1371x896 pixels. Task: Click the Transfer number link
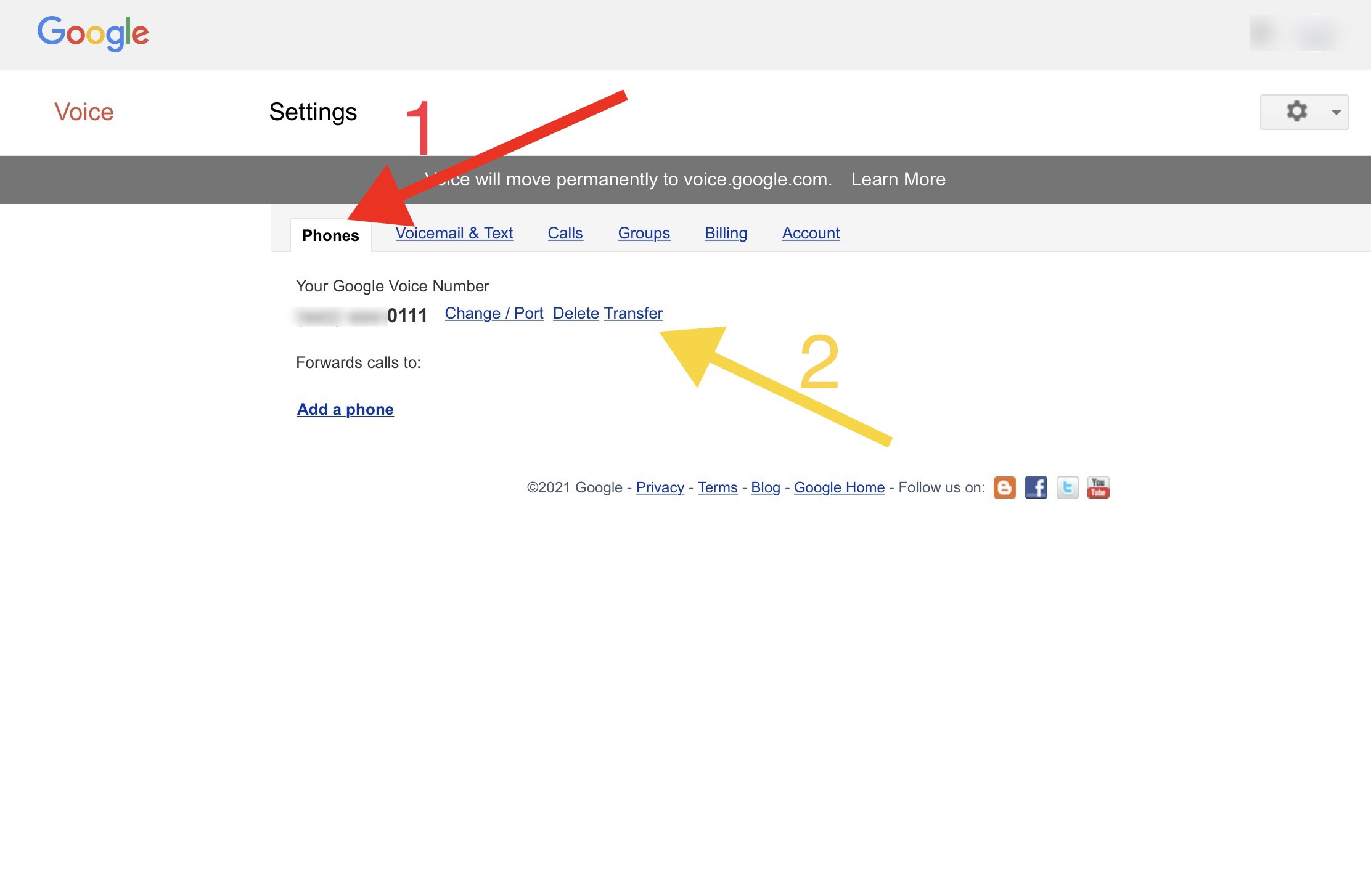coord(633,313)
